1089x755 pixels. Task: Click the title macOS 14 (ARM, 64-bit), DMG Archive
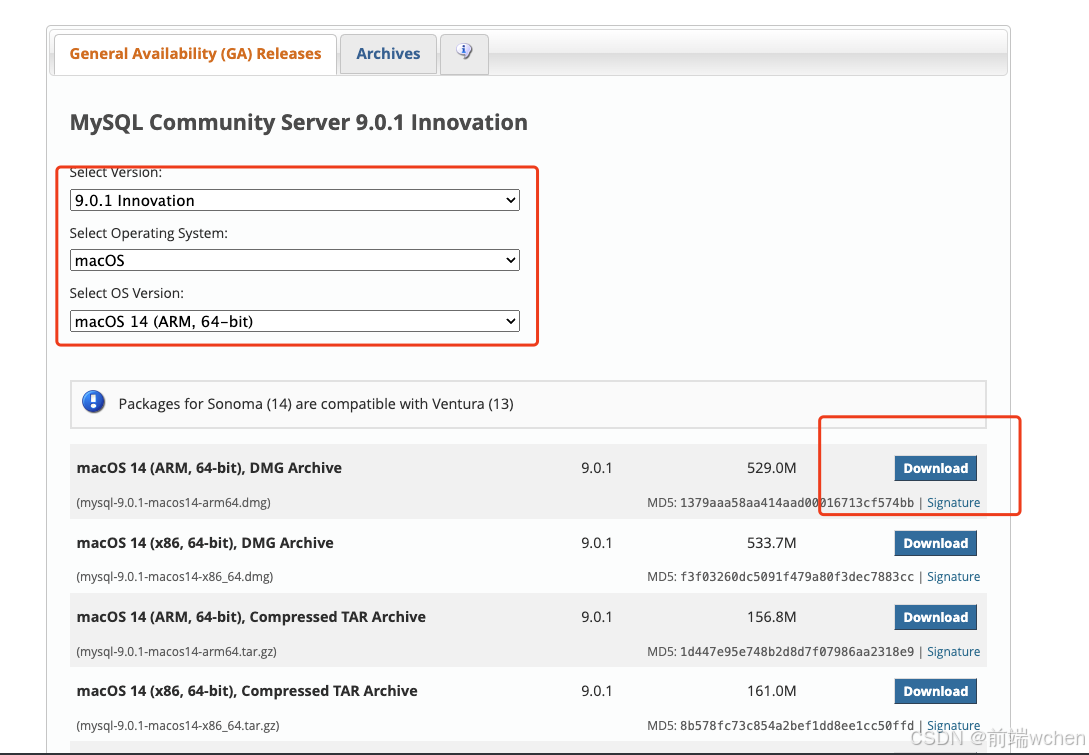pyautogui.click(x=209, y=467)
